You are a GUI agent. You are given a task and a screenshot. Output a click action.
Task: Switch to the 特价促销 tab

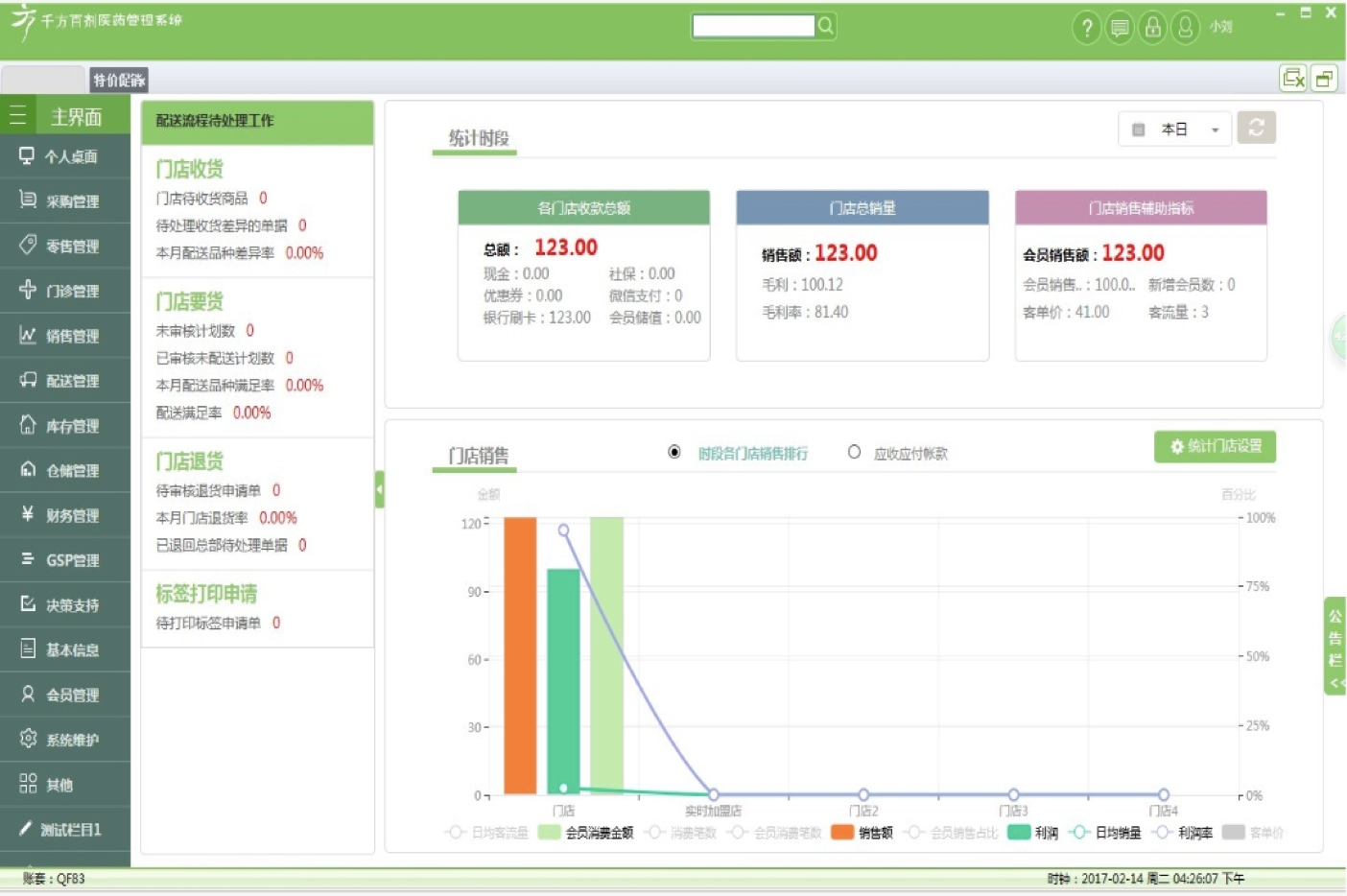[119, 80]
